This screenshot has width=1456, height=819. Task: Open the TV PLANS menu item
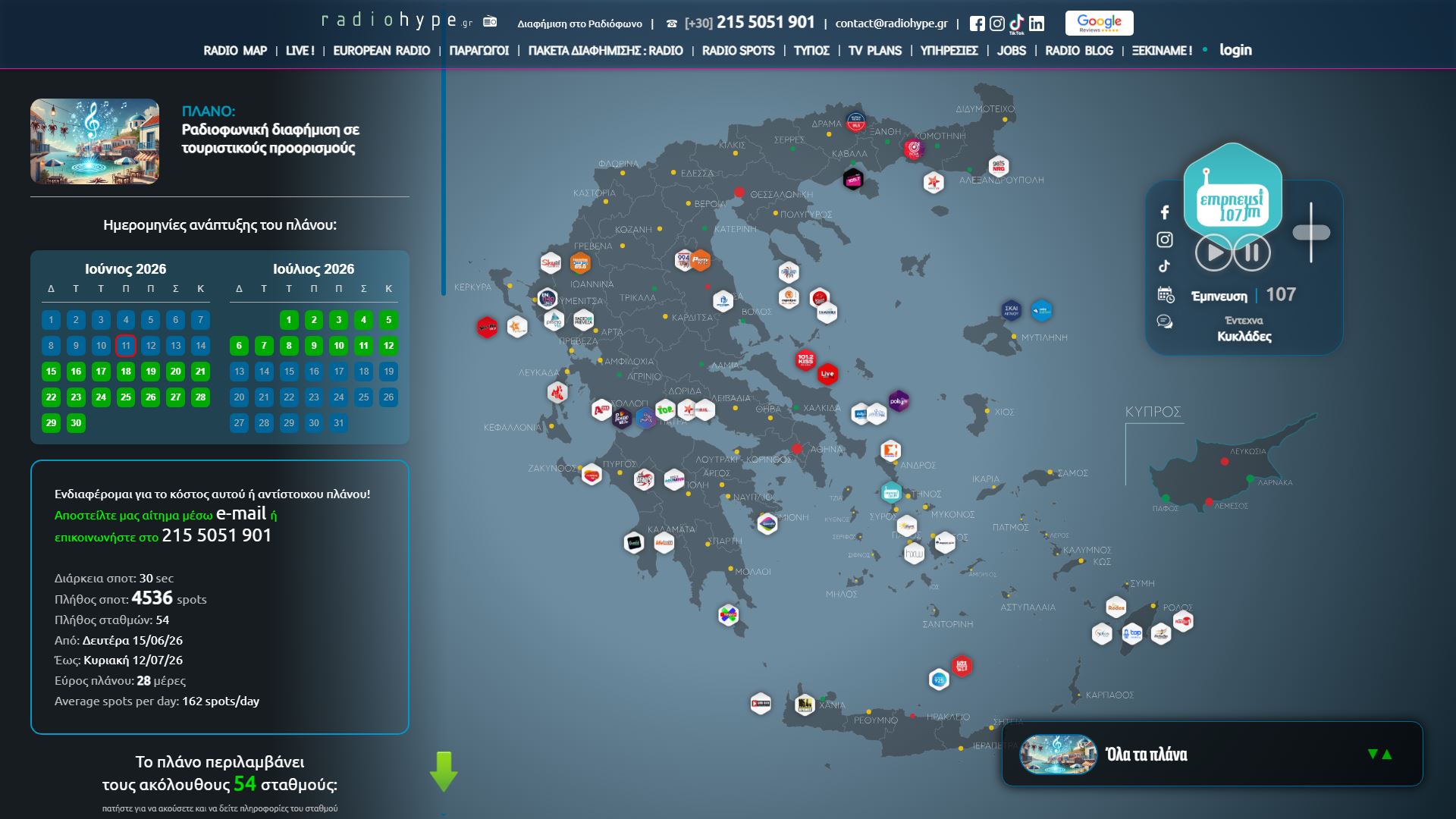tap(875, 51)
